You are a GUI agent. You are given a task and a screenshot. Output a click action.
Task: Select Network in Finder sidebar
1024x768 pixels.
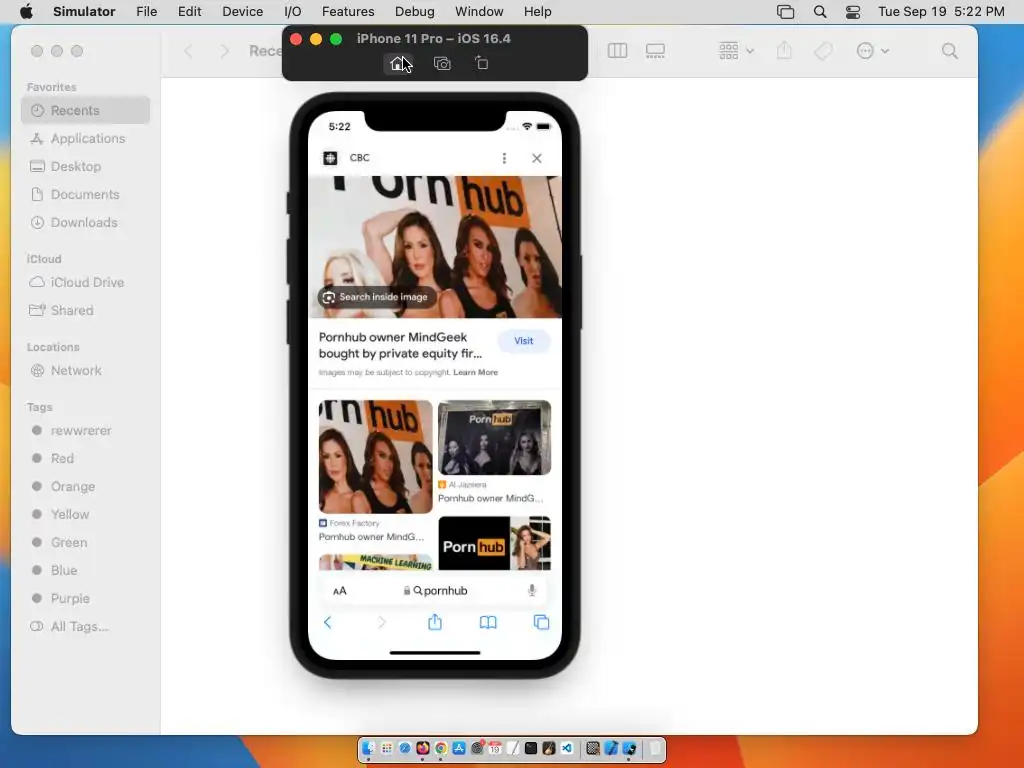point(86,371)
